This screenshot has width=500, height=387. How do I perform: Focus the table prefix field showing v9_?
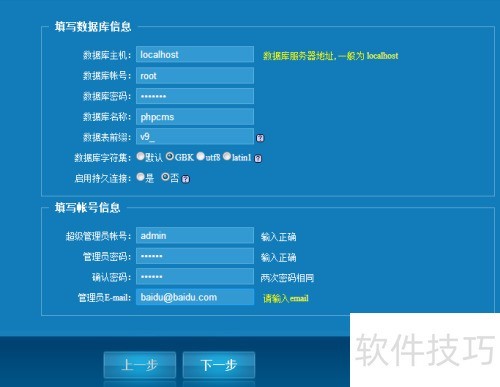[x=195, y=137]
